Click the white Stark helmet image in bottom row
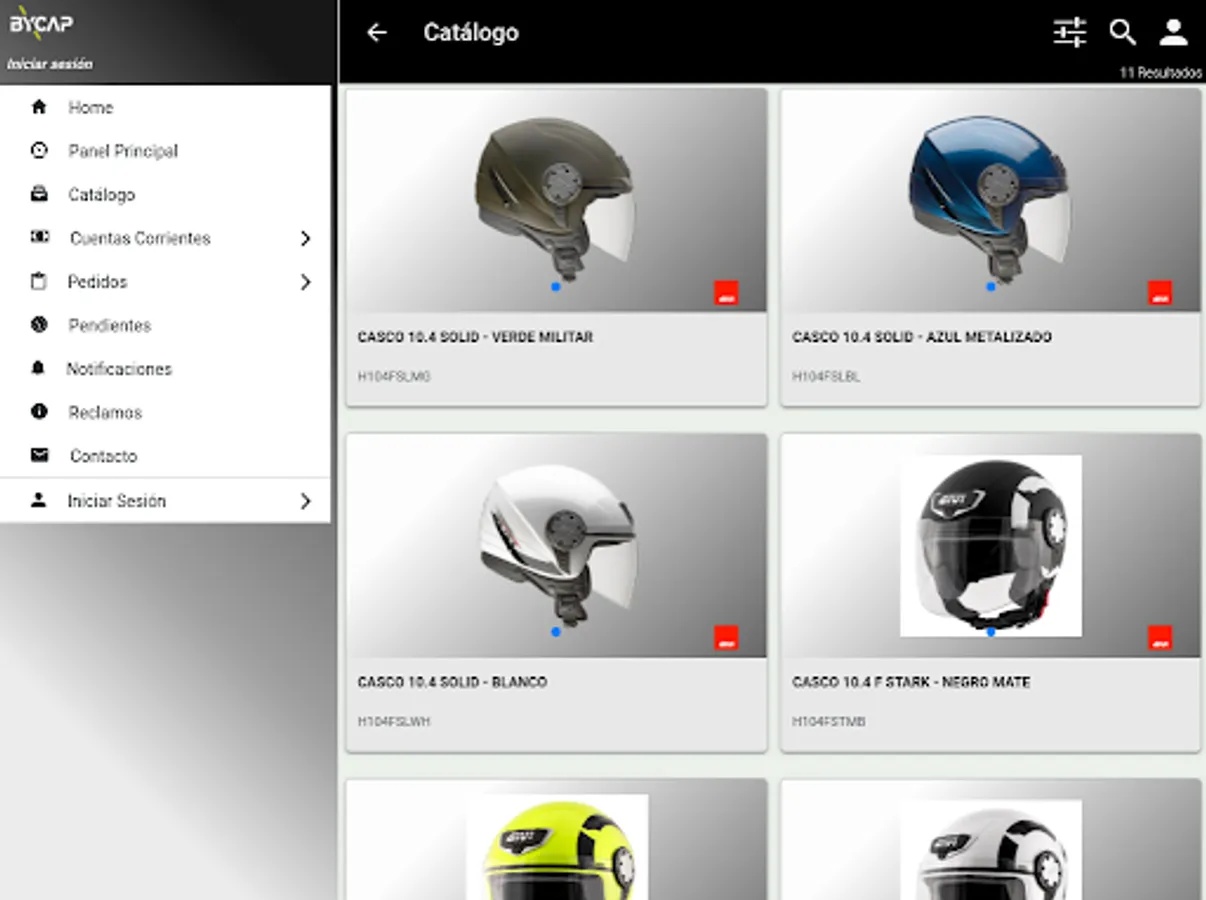Viewport: 1206px width, 900px height. (990, 850)
